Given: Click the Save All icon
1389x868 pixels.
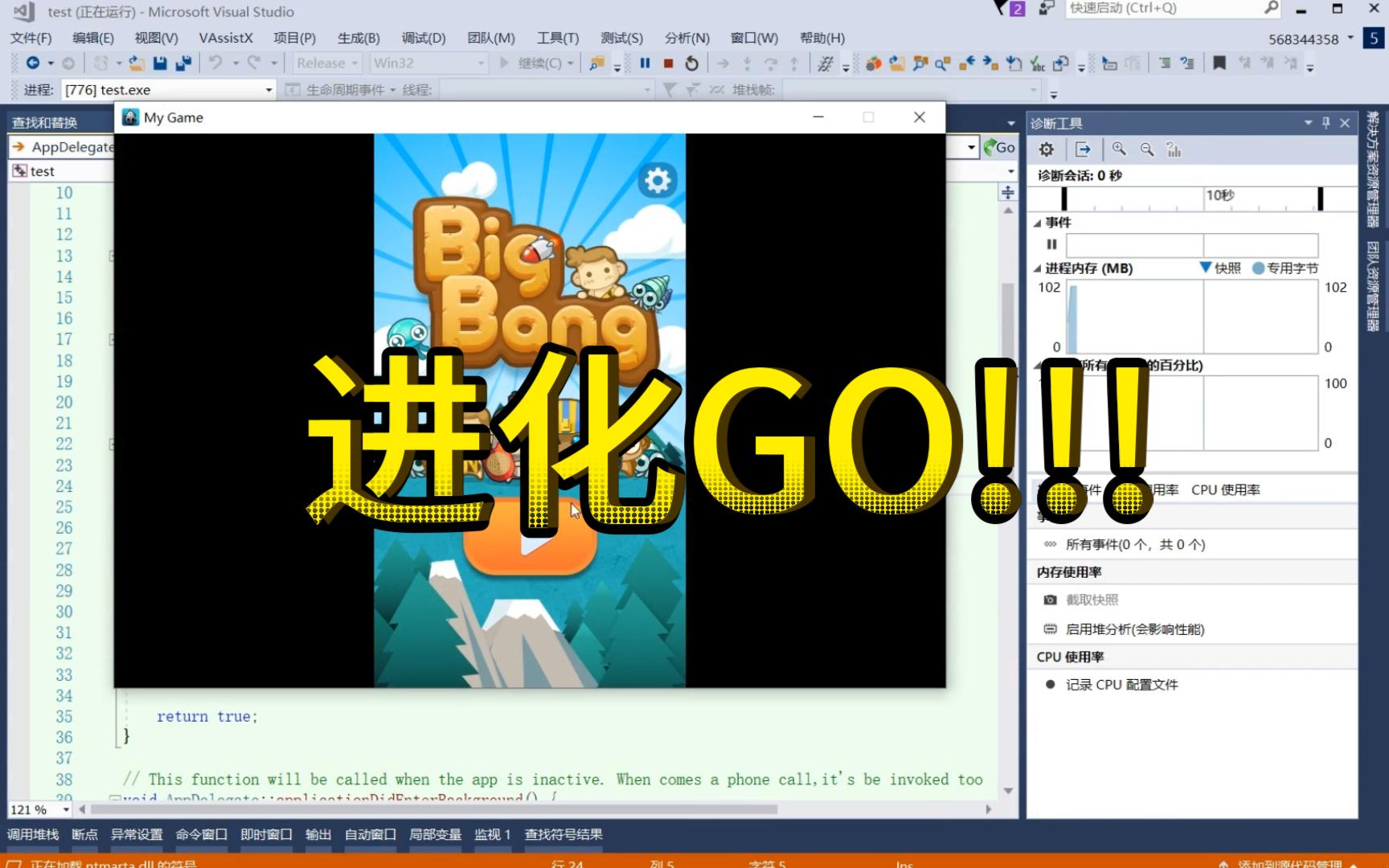Looking at the screenshot, I should point(183,63).
